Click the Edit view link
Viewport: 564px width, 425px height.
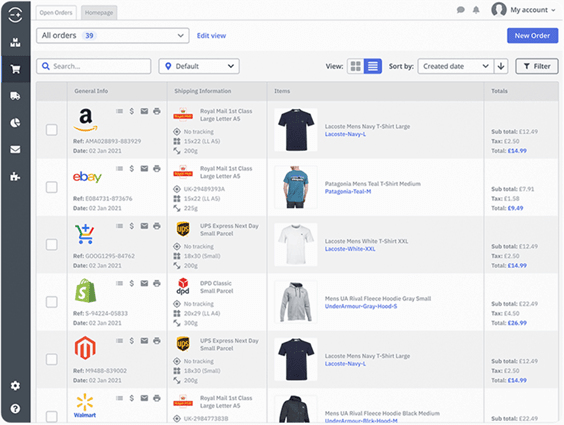(212, 36)
